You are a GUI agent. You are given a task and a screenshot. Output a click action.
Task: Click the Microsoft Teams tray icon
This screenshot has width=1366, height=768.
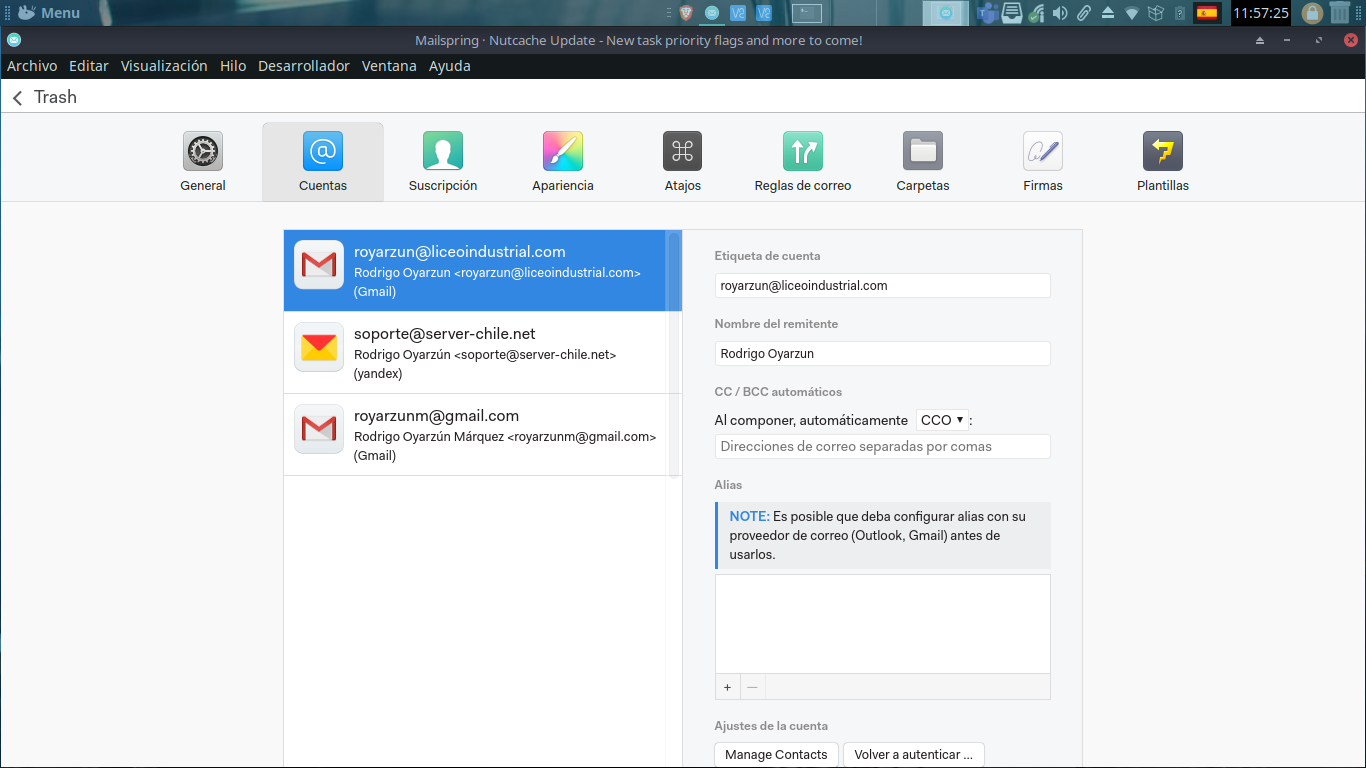tap(988, 13)
